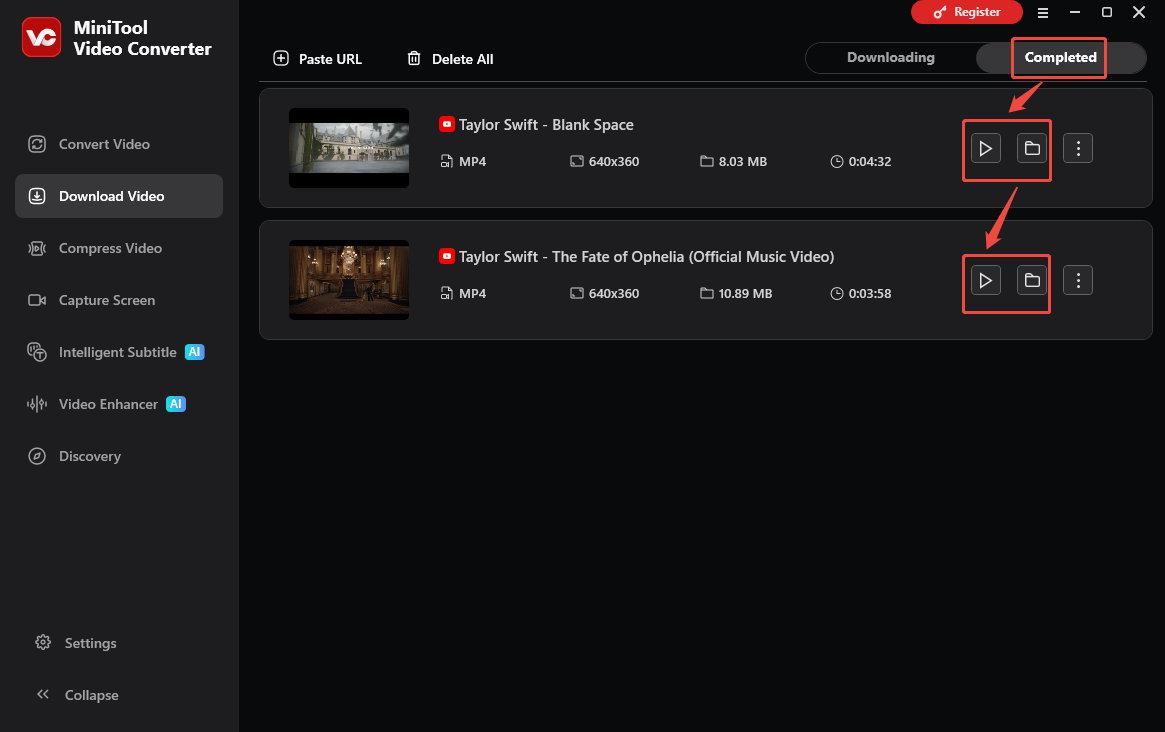The height and width of the screenshot is (732, 1165).
Task: Click the title 'Taylor Swift - Blank Space'
Action: (x=546, y=125)
